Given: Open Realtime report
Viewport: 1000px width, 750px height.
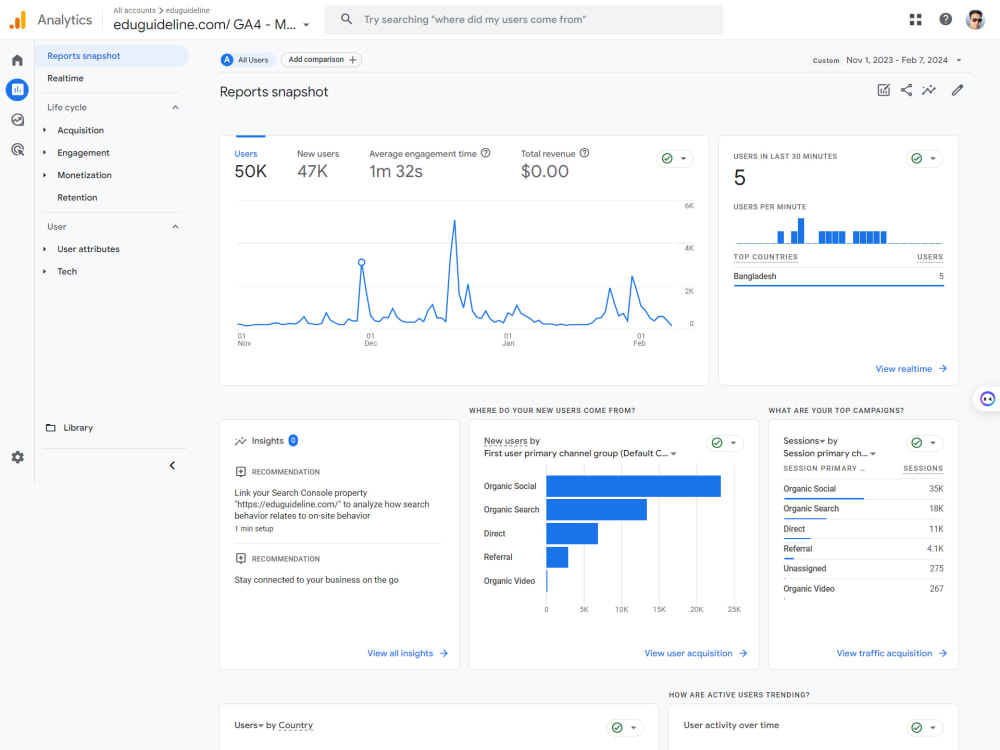Looking at the screenshot, I should [65, 78].
